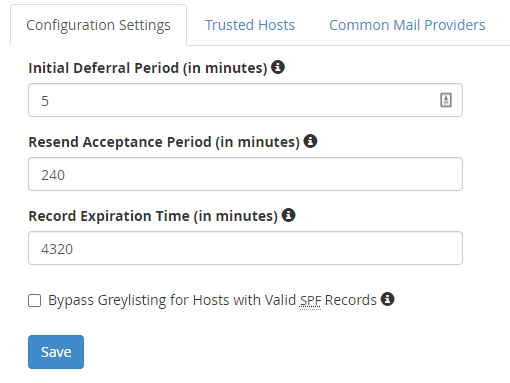Viewport: 510px width, 383px height.
Task: Open info tooltip for Resend Acceptance Period
Action: click(x=310, y=141)
